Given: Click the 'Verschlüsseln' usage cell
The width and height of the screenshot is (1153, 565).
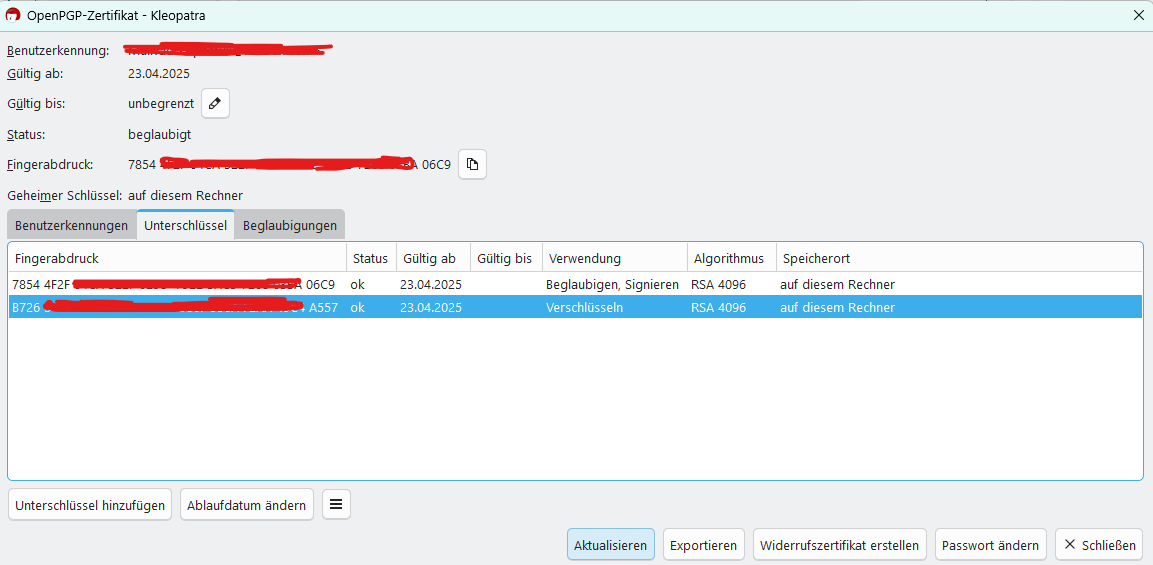Looking at the screenshot, I should 585,308.
